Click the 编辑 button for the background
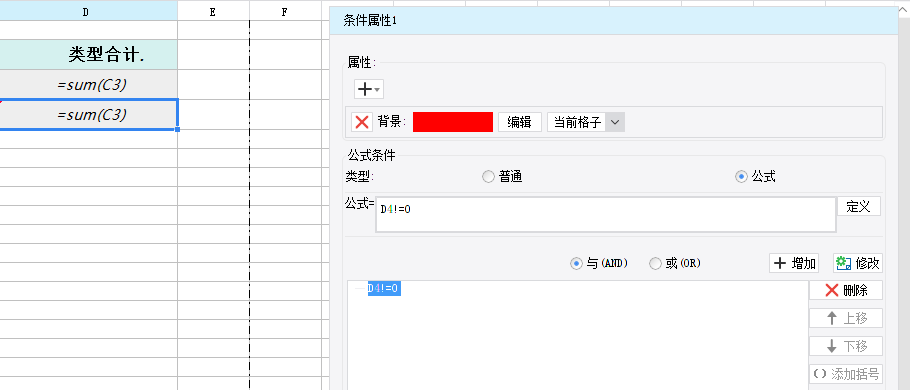The height and width of the screenshot is (390, 910). pos(519,122)
